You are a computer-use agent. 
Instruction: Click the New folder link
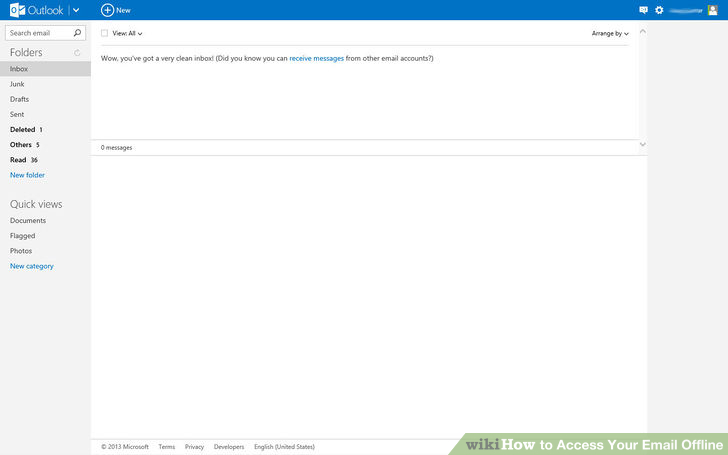tap(27, 175)
